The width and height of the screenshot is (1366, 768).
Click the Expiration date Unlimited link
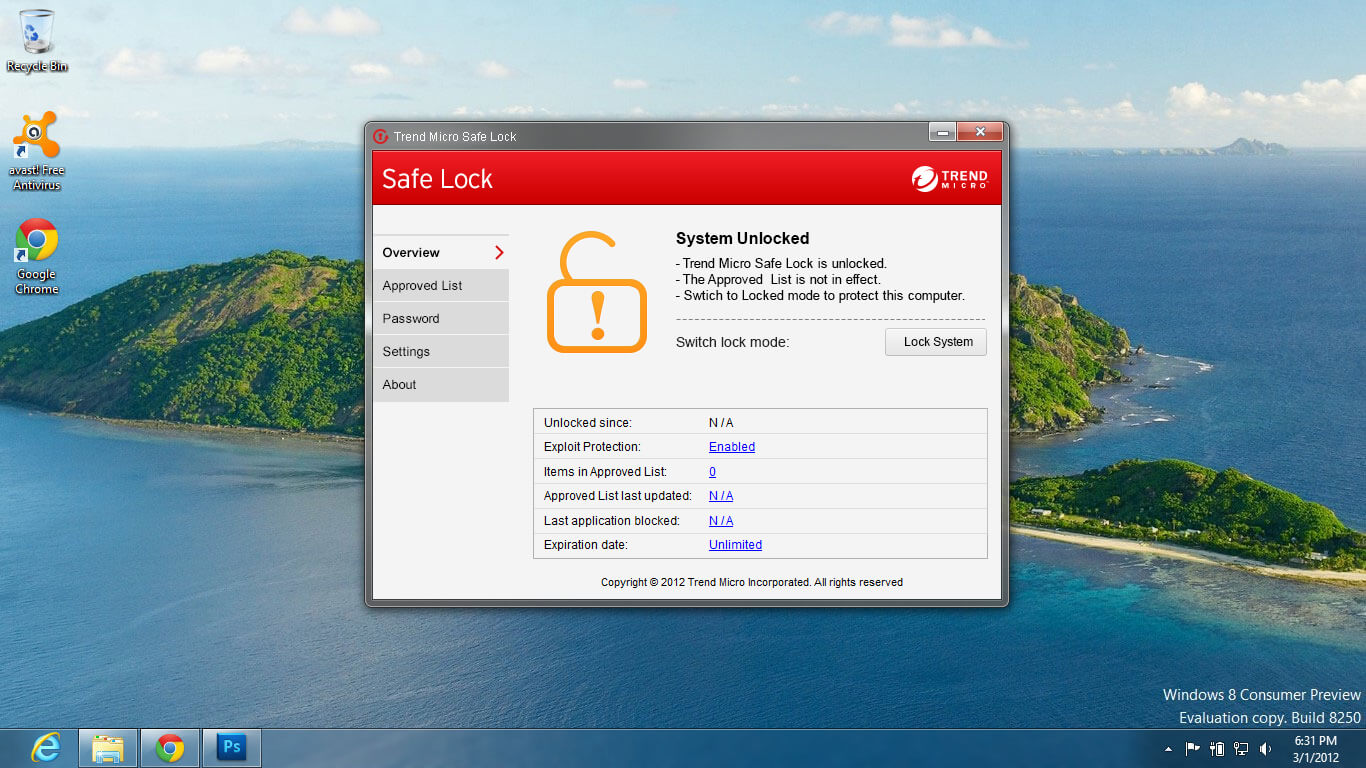(x=735, y=545)
